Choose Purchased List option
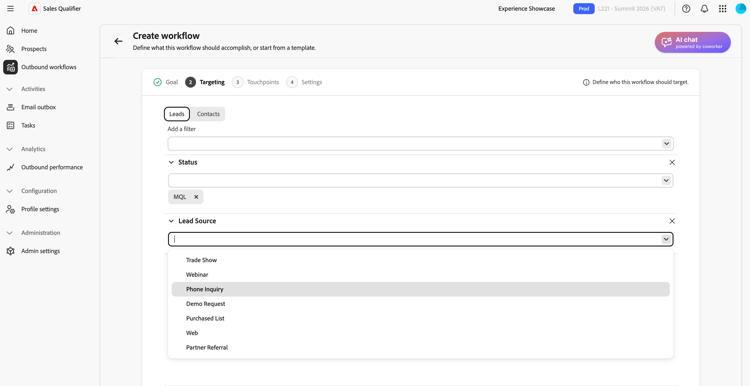 [420, 319]
